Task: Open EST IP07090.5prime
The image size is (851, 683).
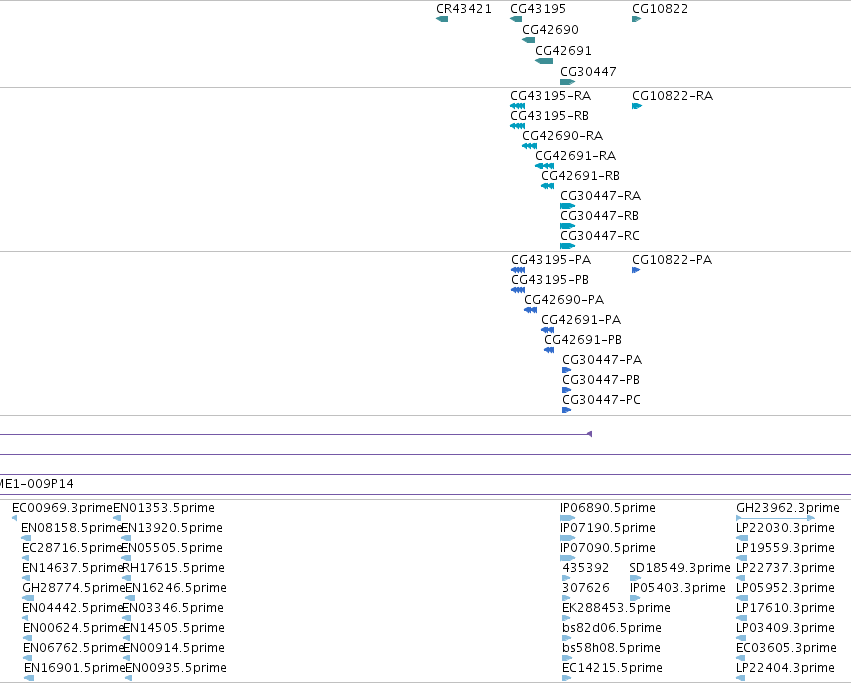Action: (568, 558)
